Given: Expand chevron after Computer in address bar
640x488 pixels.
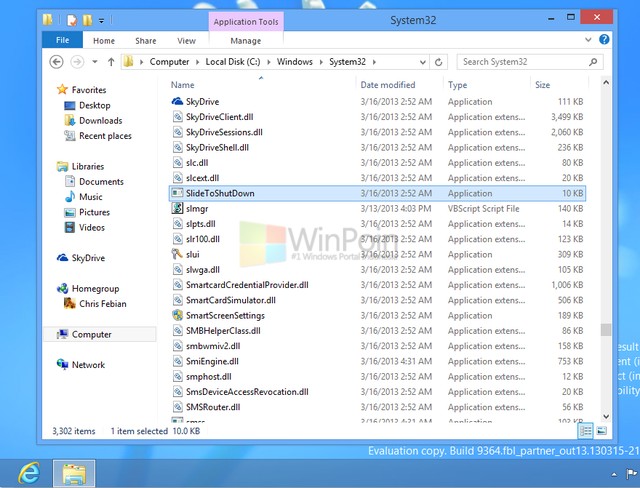Looking at the screenshot, I should [198, 62].
